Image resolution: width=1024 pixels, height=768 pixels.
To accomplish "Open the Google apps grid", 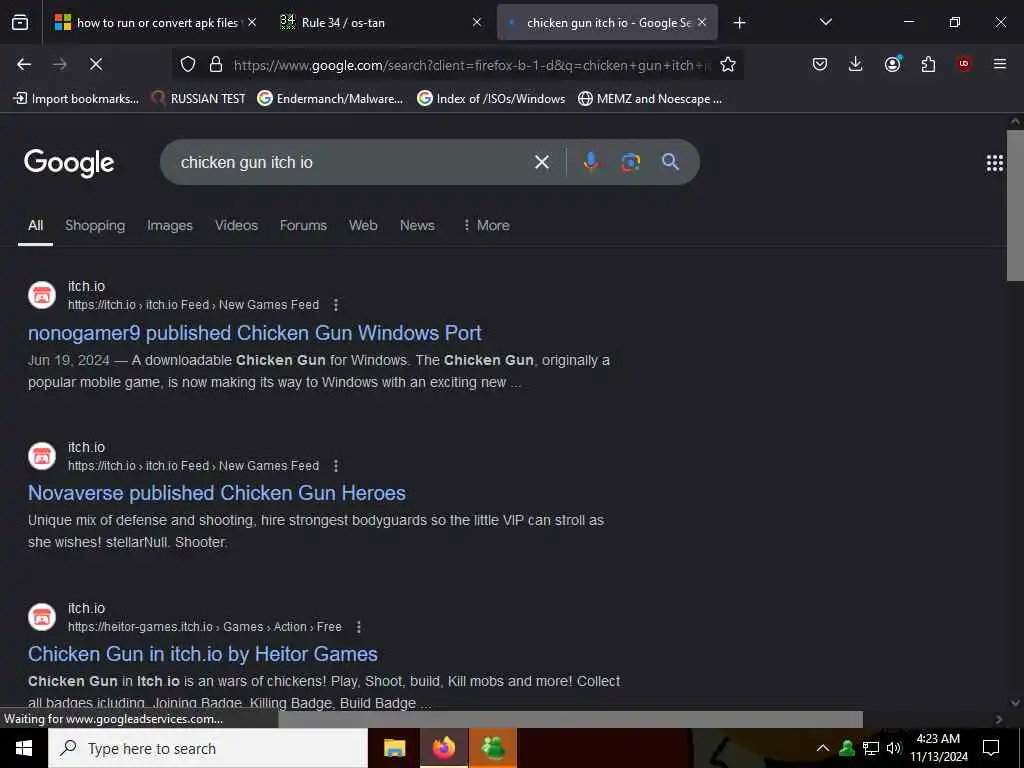I will click(995, 163).
